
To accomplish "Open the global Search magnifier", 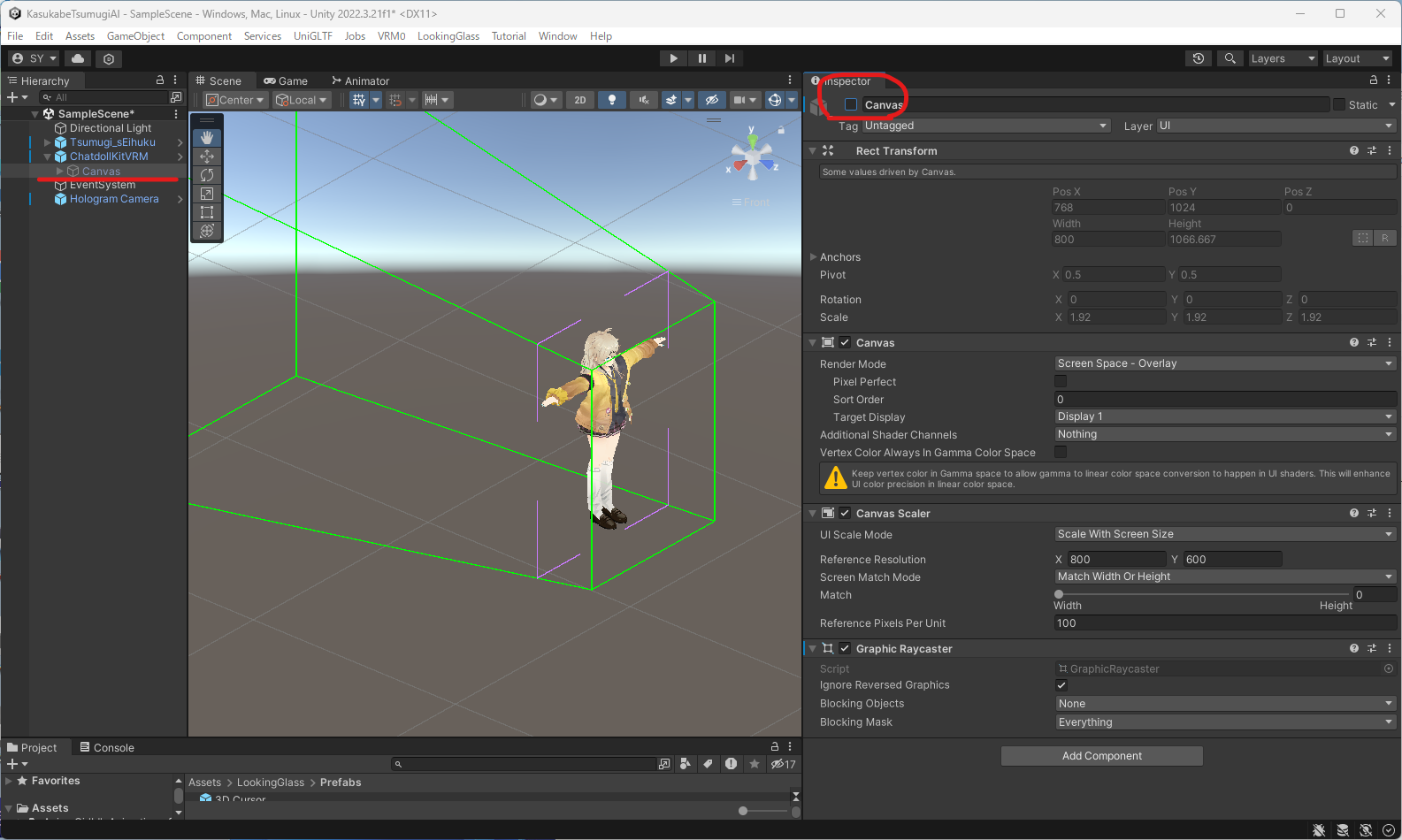I will [1230, 58].
